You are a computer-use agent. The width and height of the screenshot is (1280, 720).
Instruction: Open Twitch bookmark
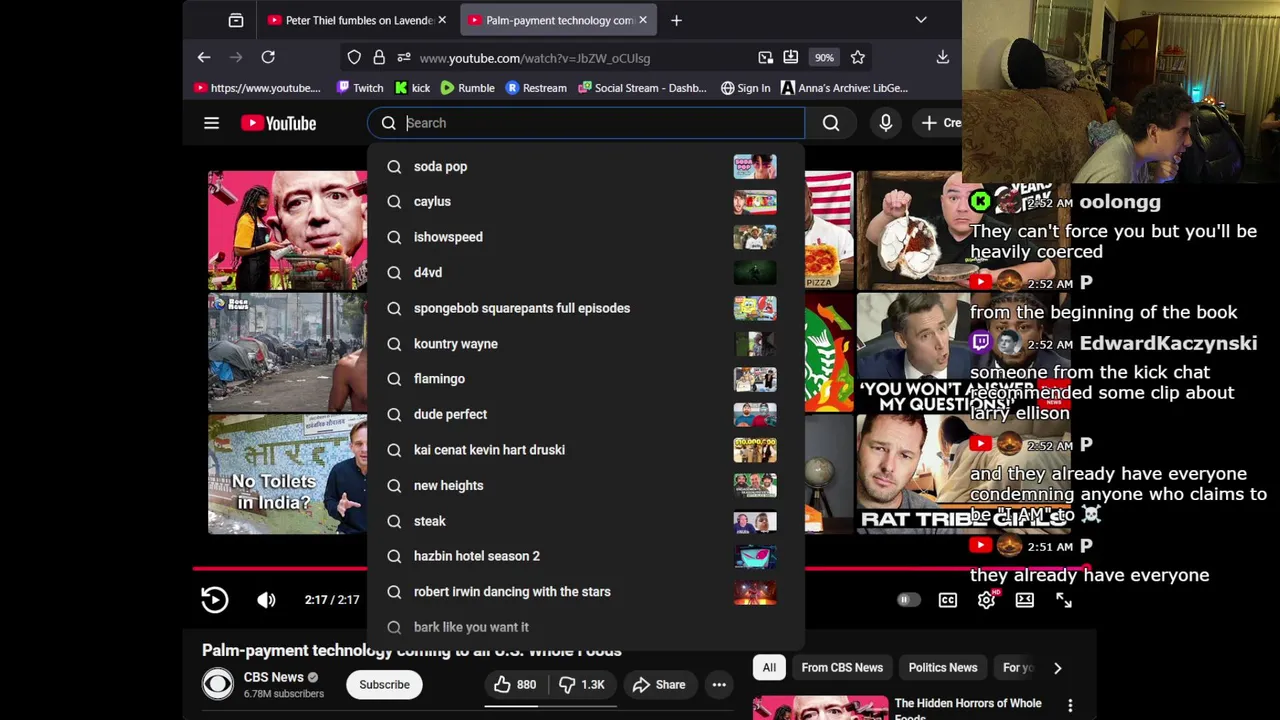(360, 88)
